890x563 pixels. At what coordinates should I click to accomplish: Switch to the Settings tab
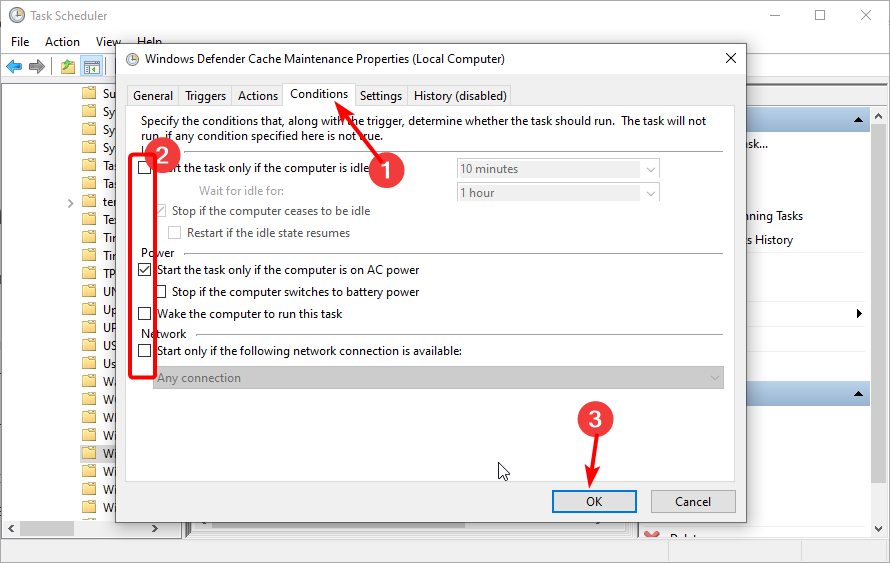(381, 96)
